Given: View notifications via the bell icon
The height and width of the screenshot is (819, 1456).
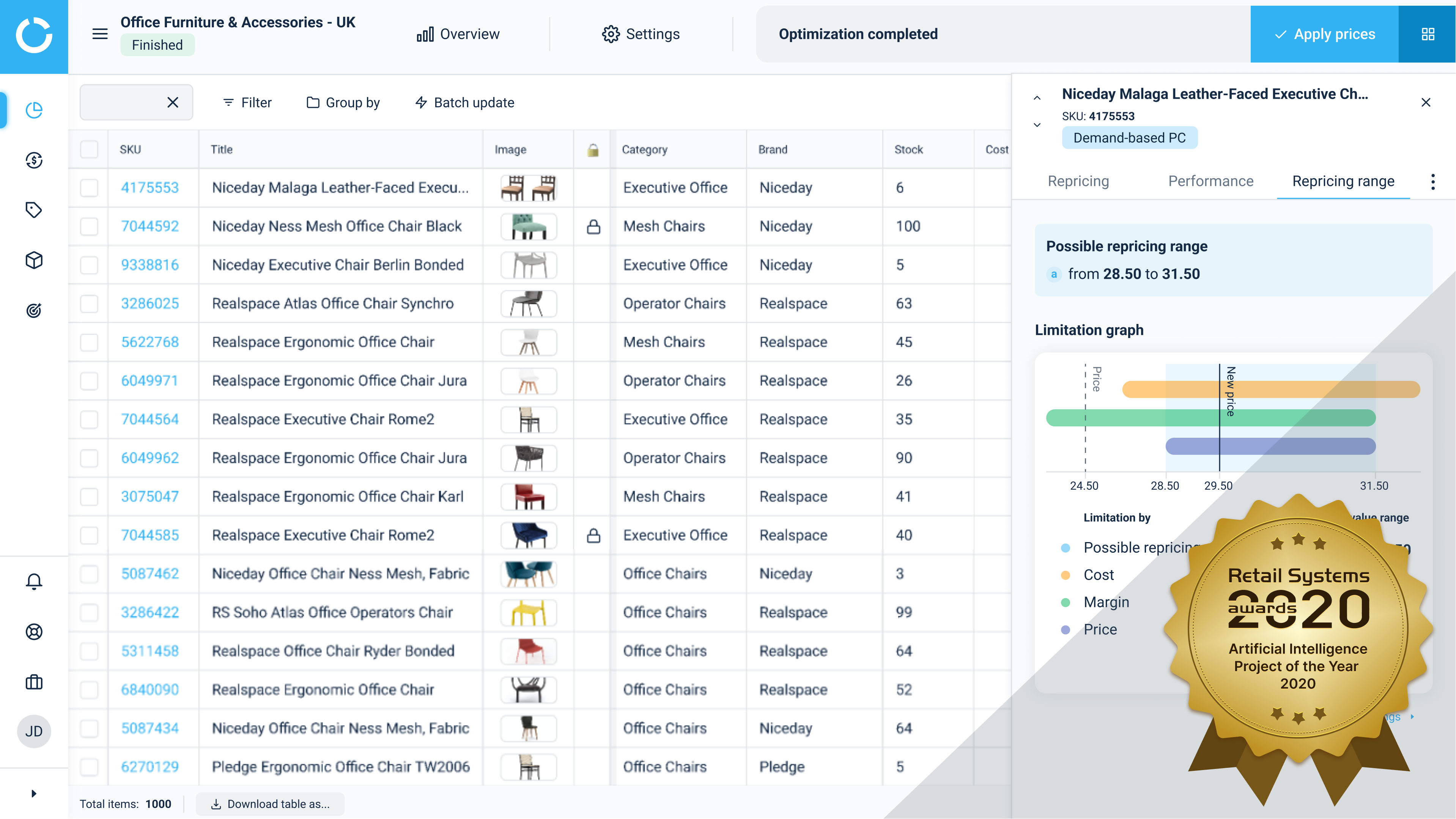Looking at the screenshot, I should [x=34, y=580].
